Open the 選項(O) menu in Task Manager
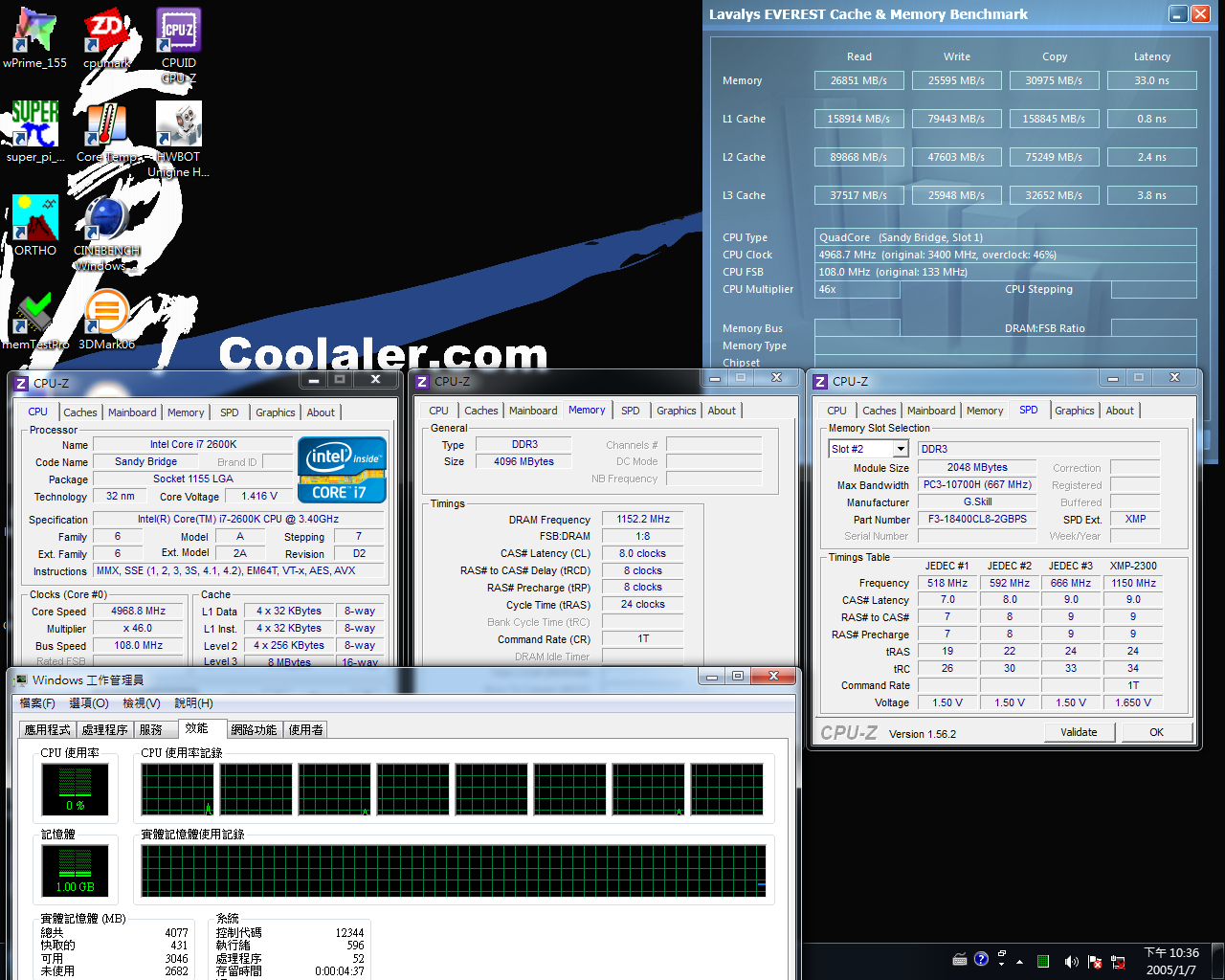This screenshot has width=1225, height=980. [89, 703]
